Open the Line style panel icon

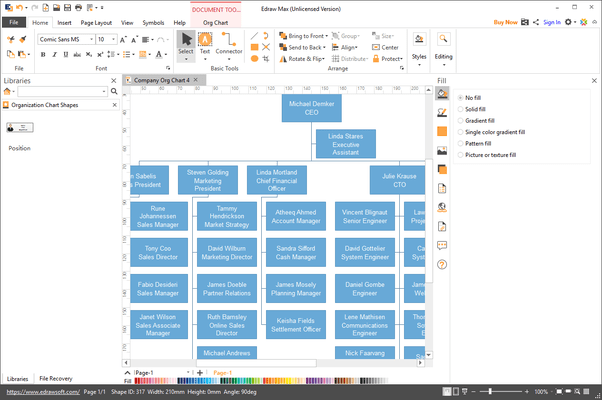point(442,112)
